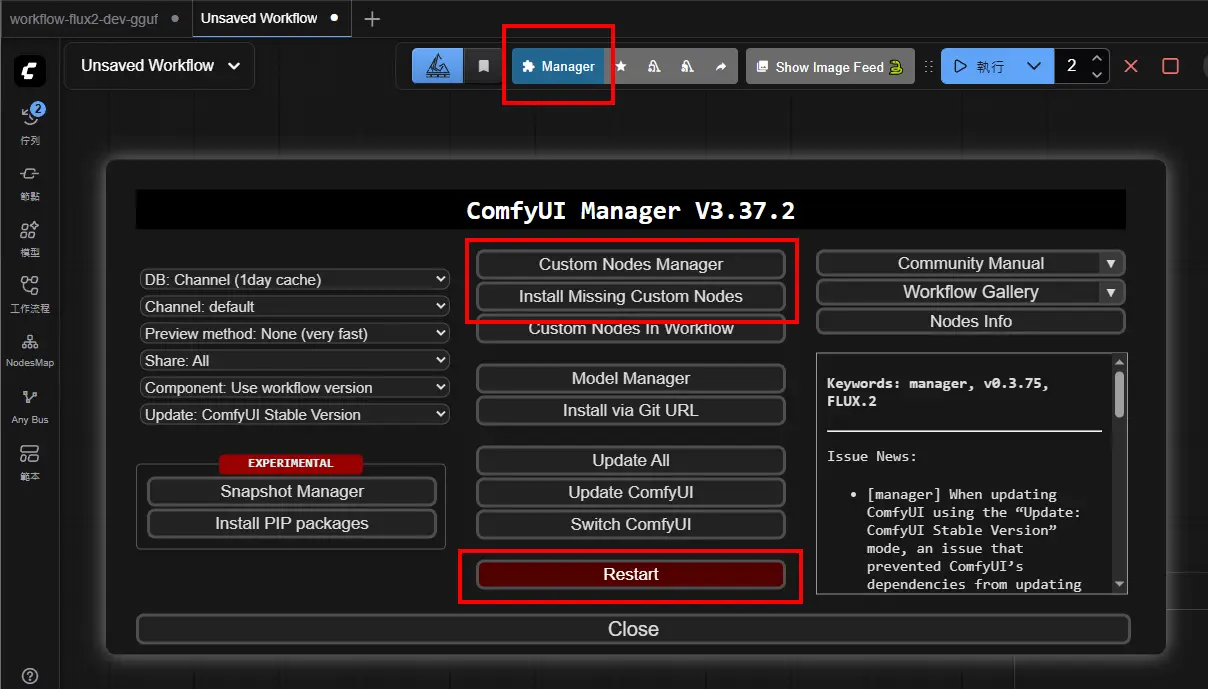Open the Preview method dropdown
Image resolution: width=1208 pixels, height=689 pixels.
294,334
